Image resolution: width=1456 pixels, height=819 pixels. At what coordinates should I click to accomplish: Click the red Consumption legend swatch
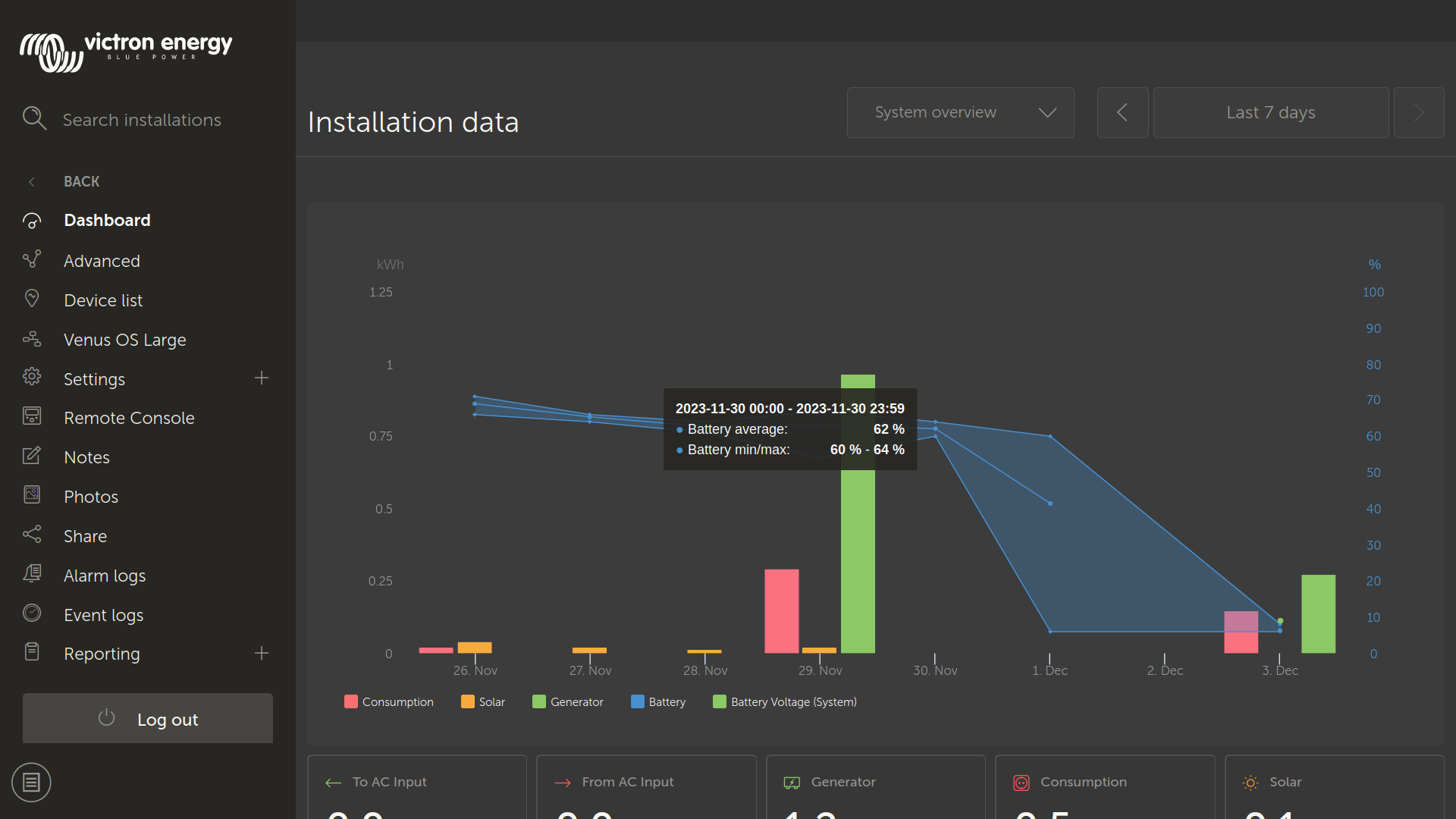click(x=350, y=701)
